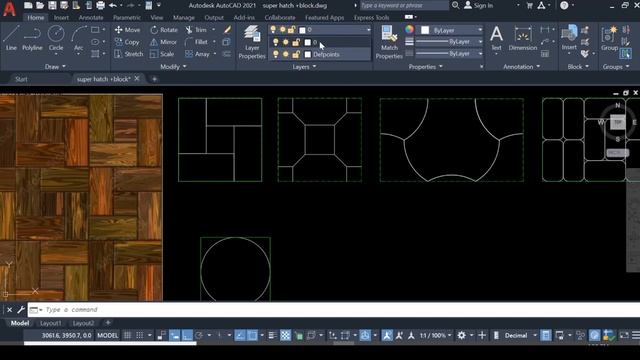Toggle transparency checker icon in status bar

click(286, 335)
